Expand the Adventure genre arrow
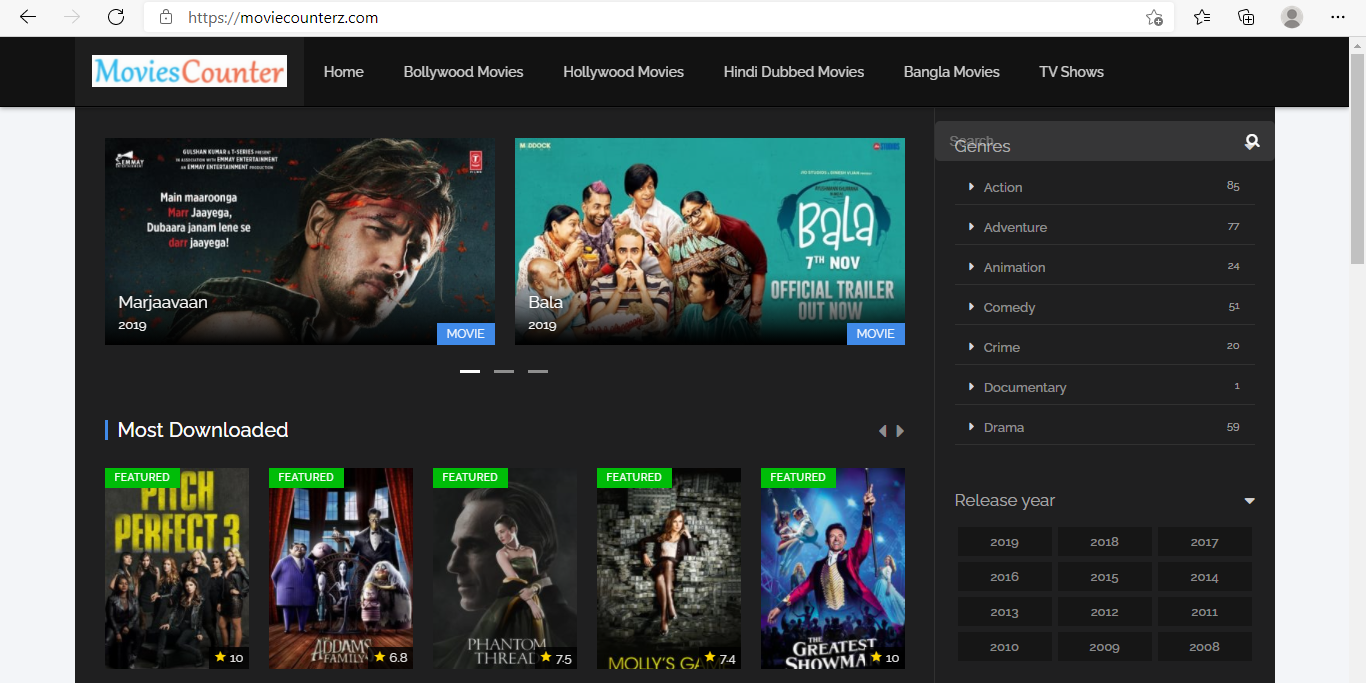 [x=971, y=227]
